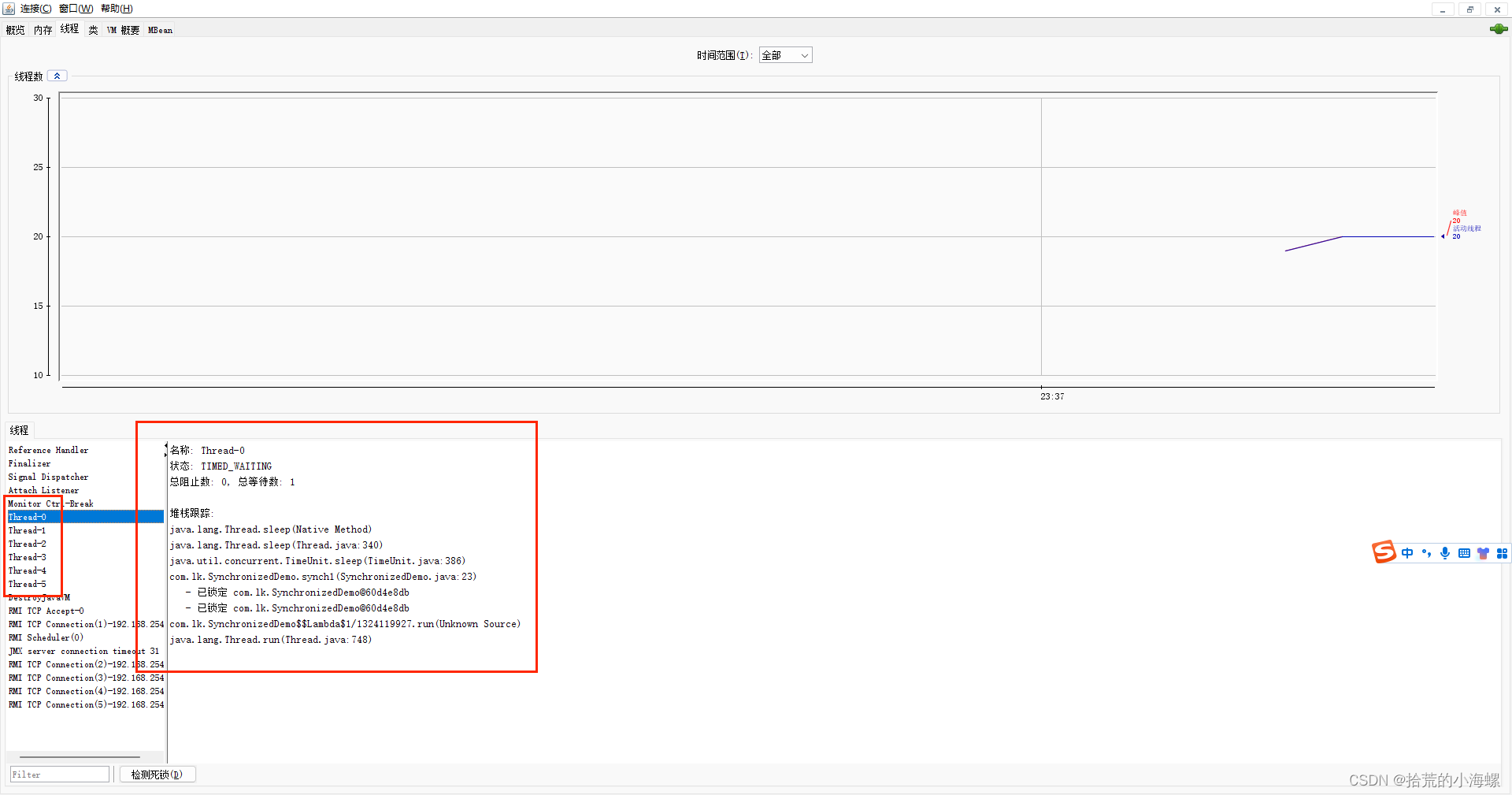
Task: Open the Sogou soft keyboard icon
Action: coord(1464,553)
